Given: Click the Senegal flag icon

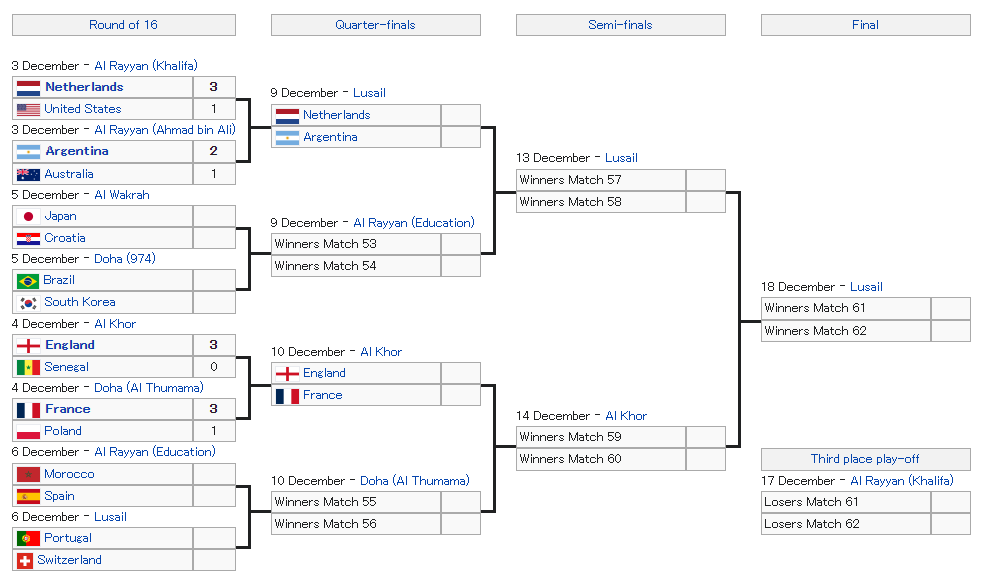Looking at the screenshot, I should [x=28, y=367].
